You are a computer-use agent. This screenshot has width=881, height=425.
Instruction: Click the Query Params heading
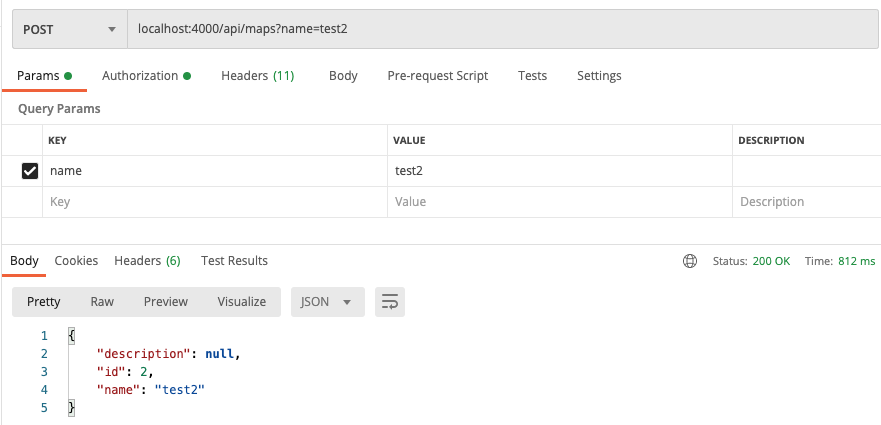(59, 109)
